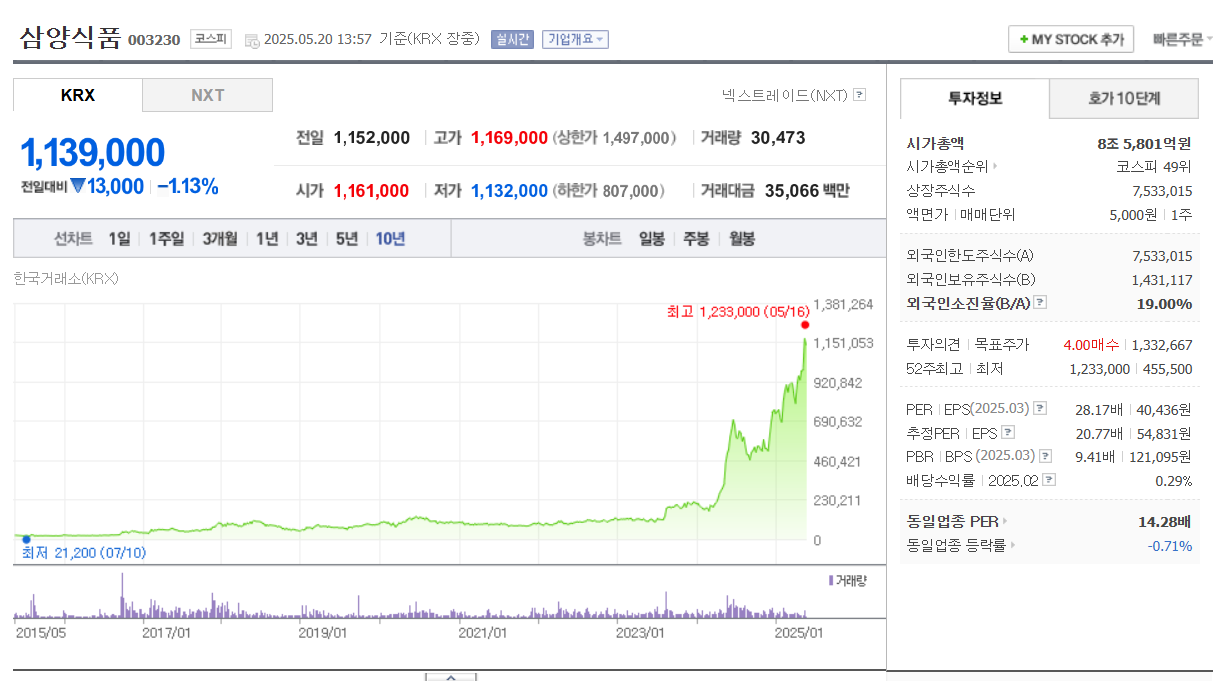The image size is (1213, 681).
Task: Open the 빠른주문 dropdown
Action: 1182,40
